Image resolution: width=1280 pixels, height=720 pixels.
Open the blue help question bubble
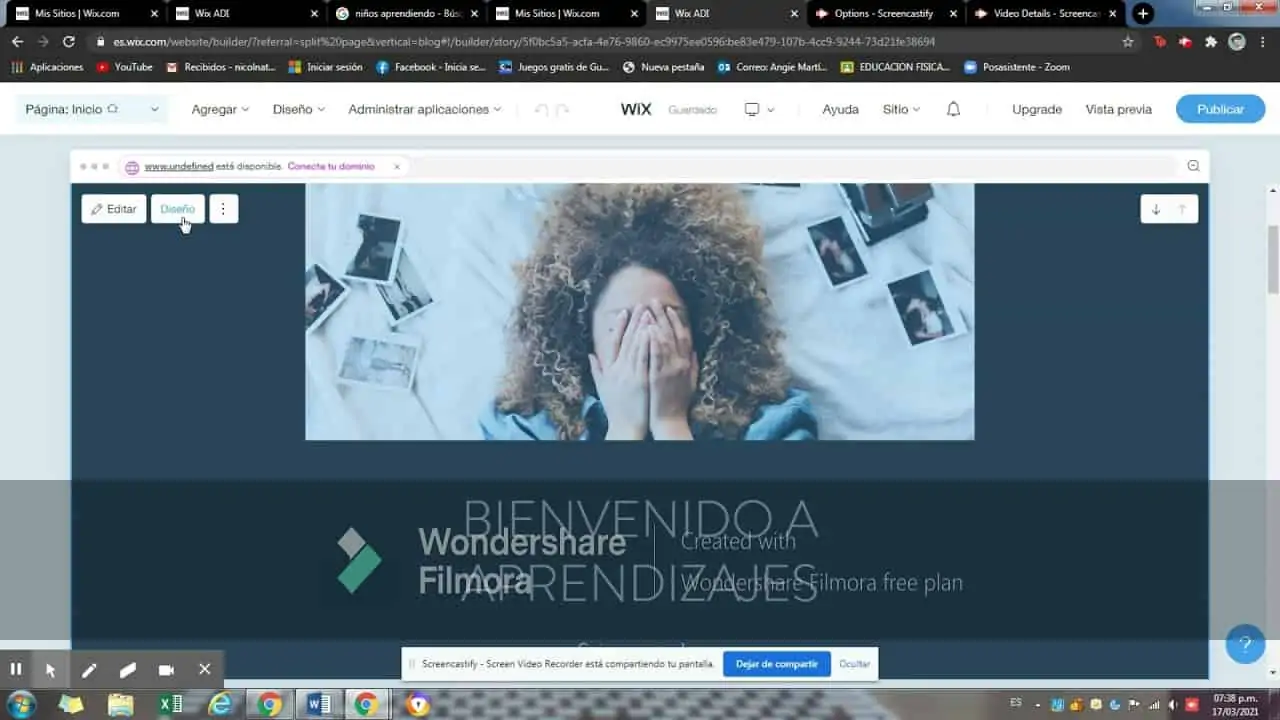[1245, 643]
